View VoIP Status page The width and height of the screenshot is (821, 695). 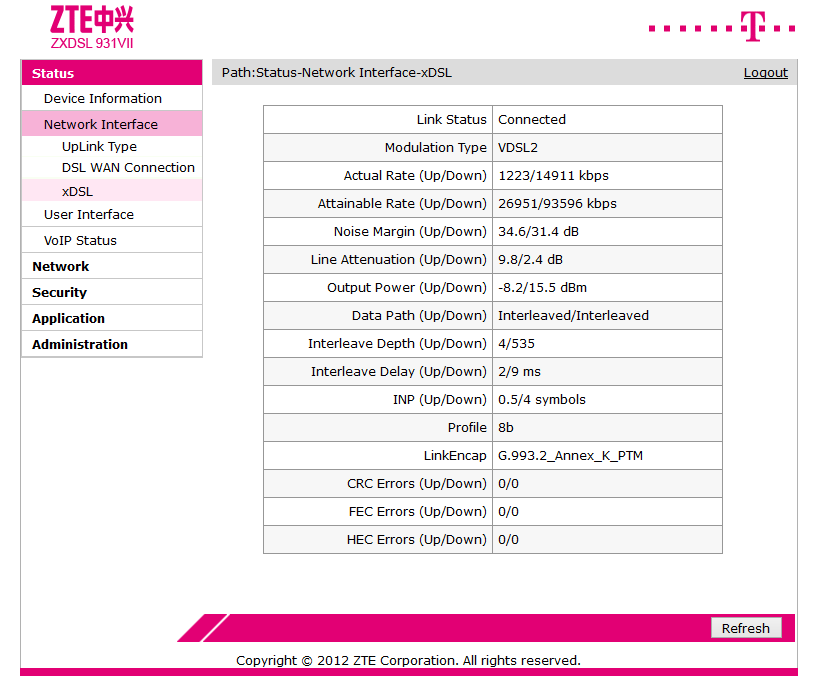coord(80,240)
